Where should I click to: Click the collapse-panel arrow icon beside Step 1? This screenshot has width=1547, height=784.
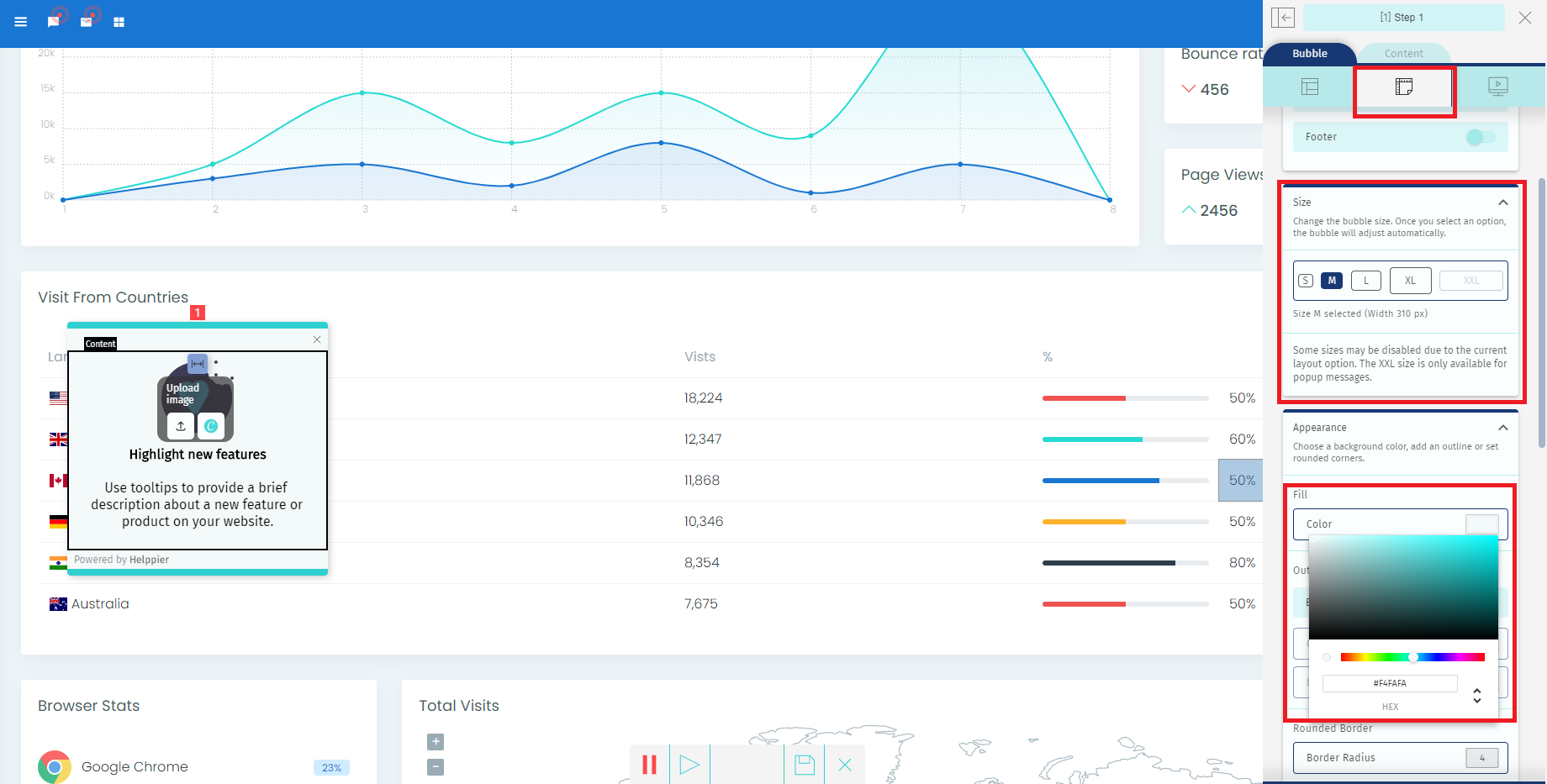click(x=1283, y=18)
